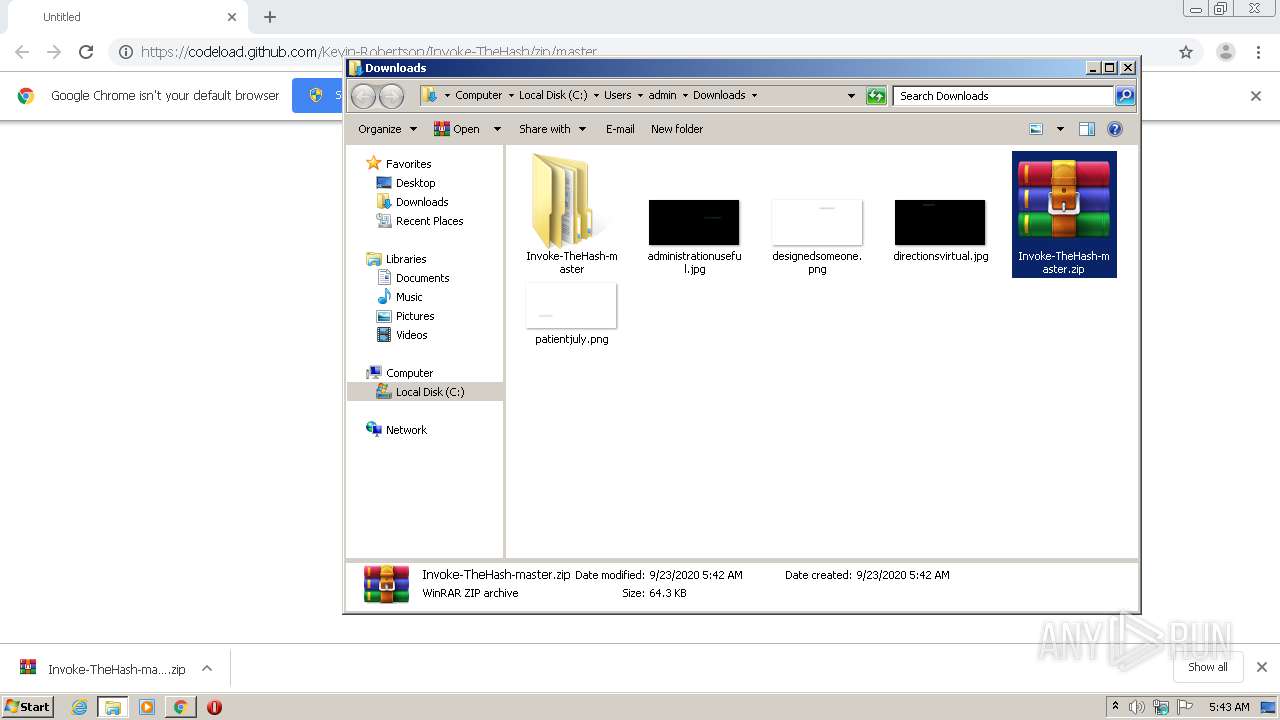Open Videos library
Screen dimensions: 1280x720
pos(411,335)
